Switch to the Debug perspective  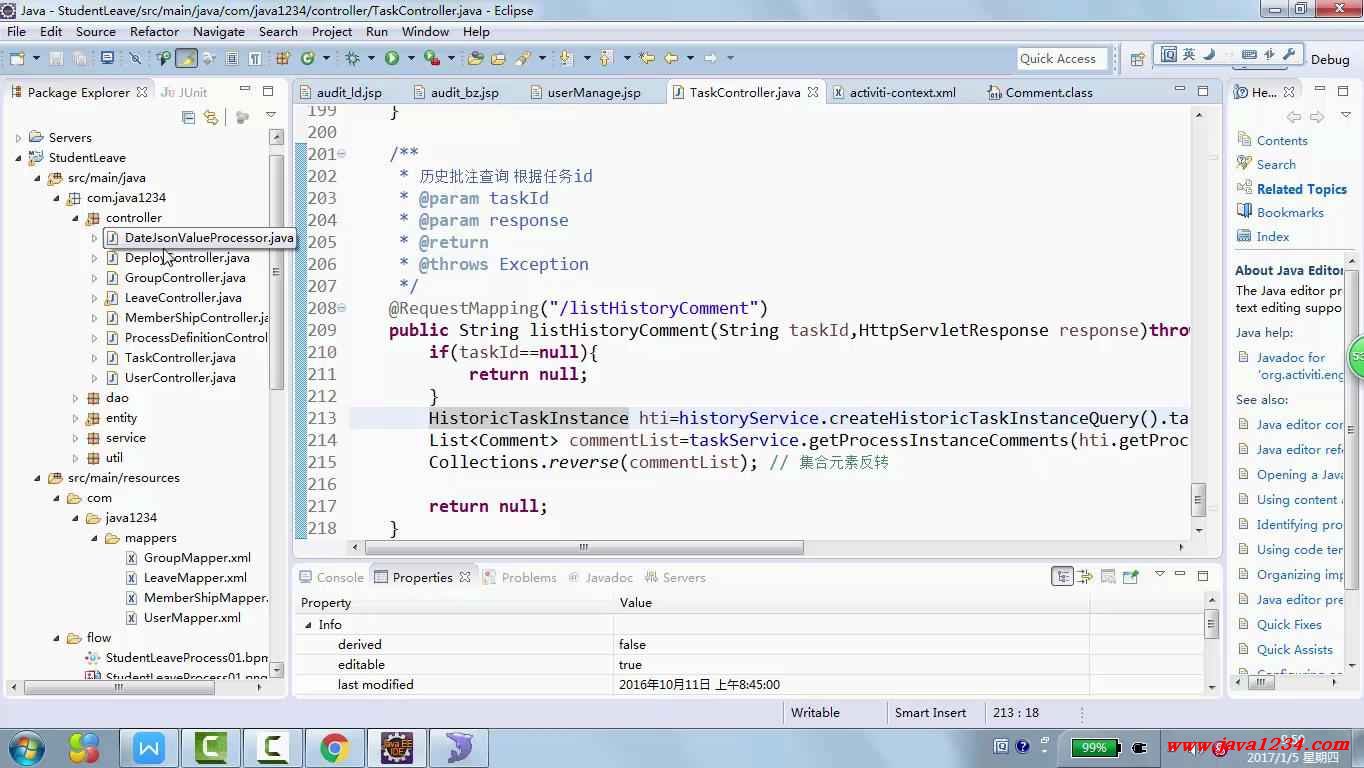[1330, 59]
